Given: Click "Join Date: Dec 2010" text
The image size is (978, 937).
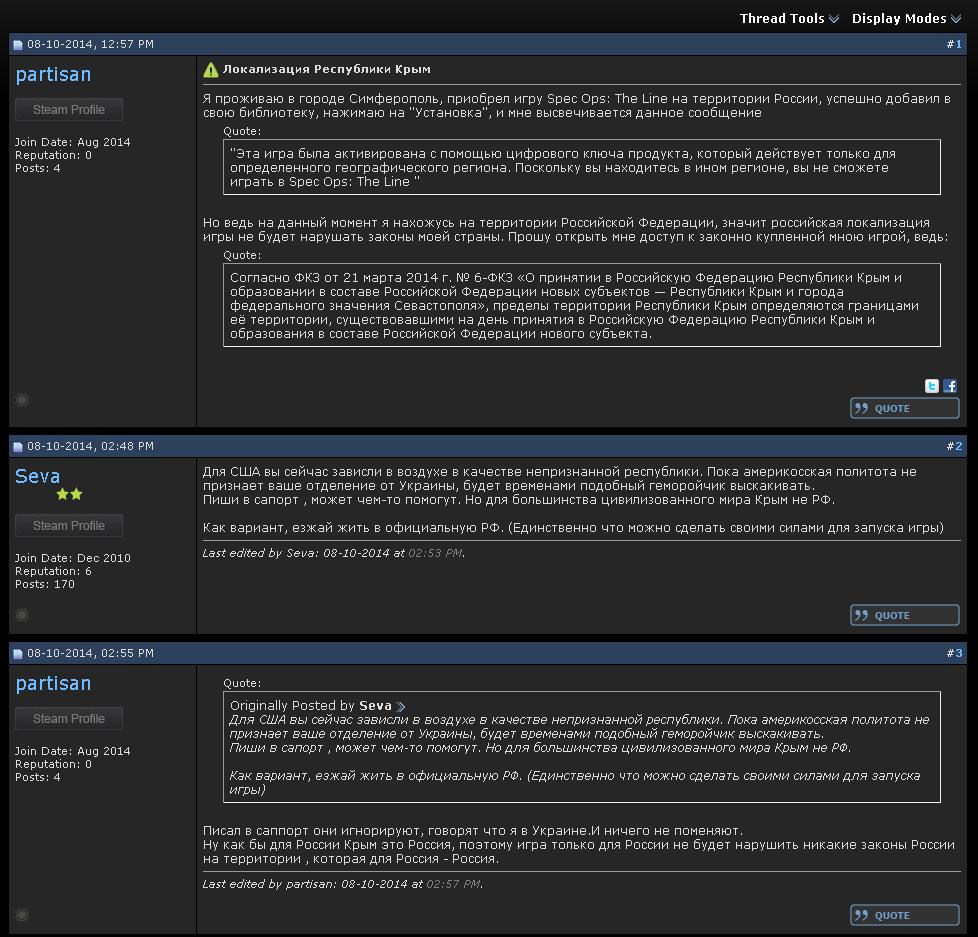Looking at the screenshot, I should 73,558.
